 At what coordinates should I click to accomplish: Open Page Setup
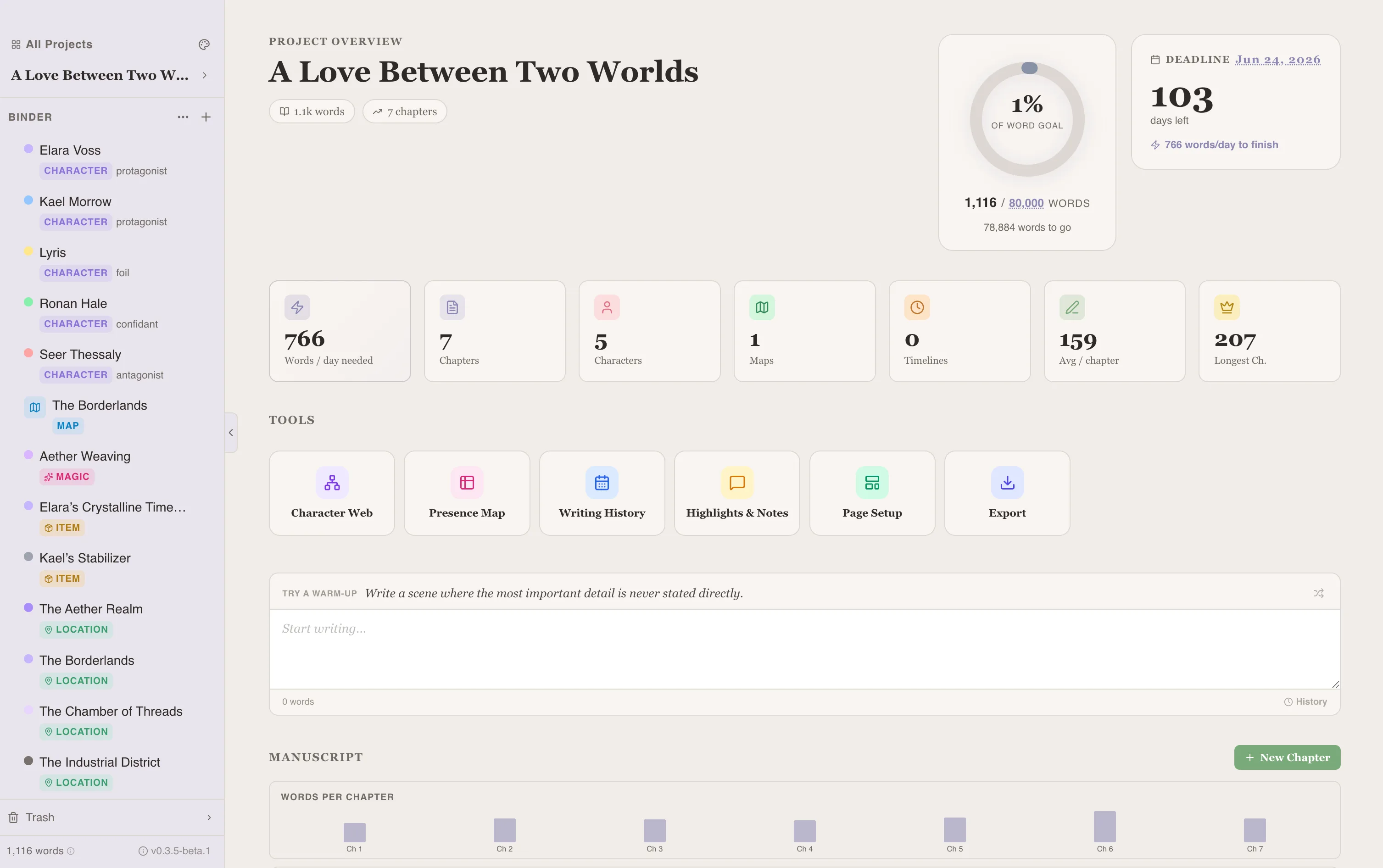(871, 493)
